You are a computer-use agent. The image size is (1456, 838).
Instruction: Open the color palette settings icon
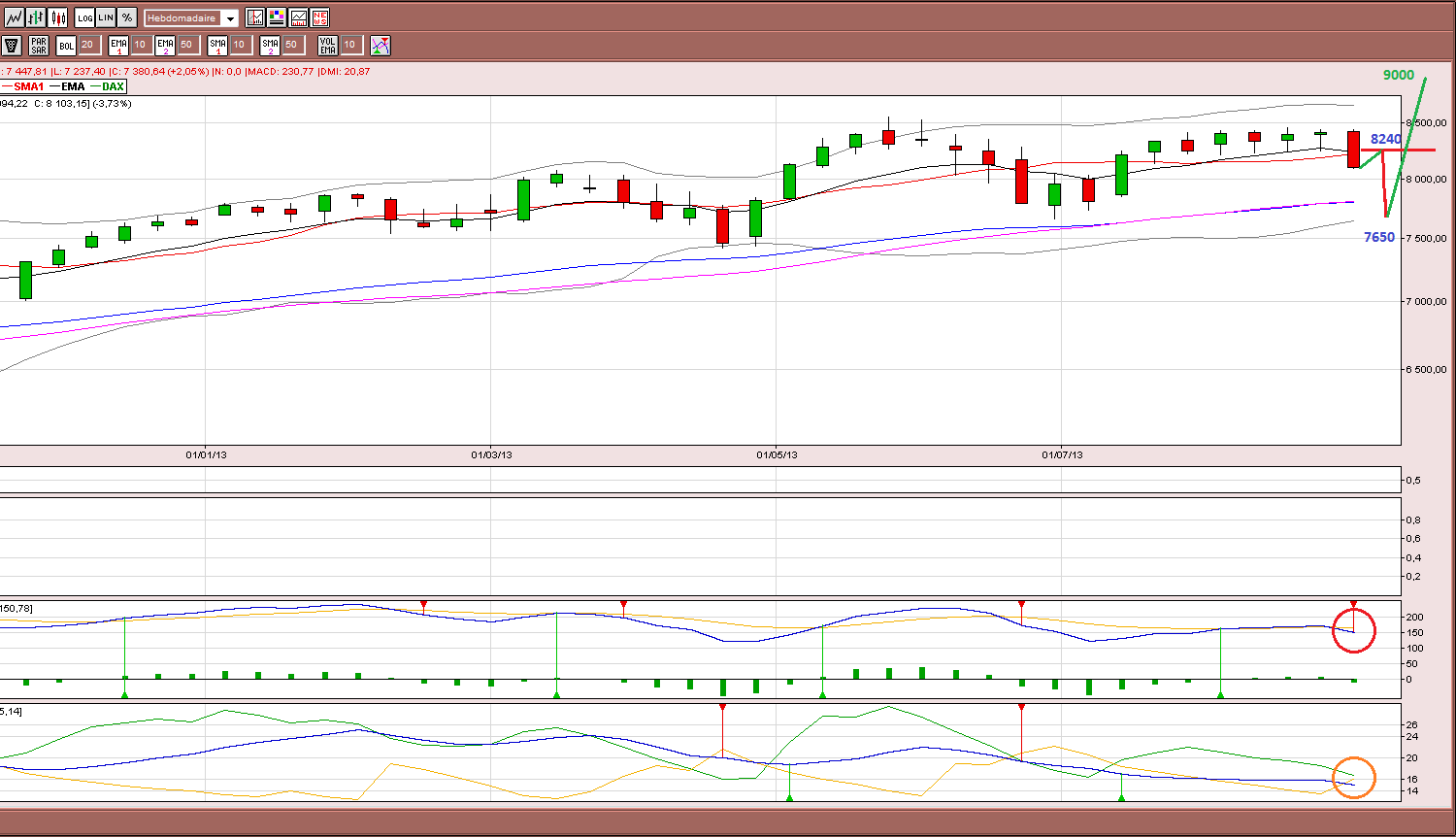[x=277, y=17]
